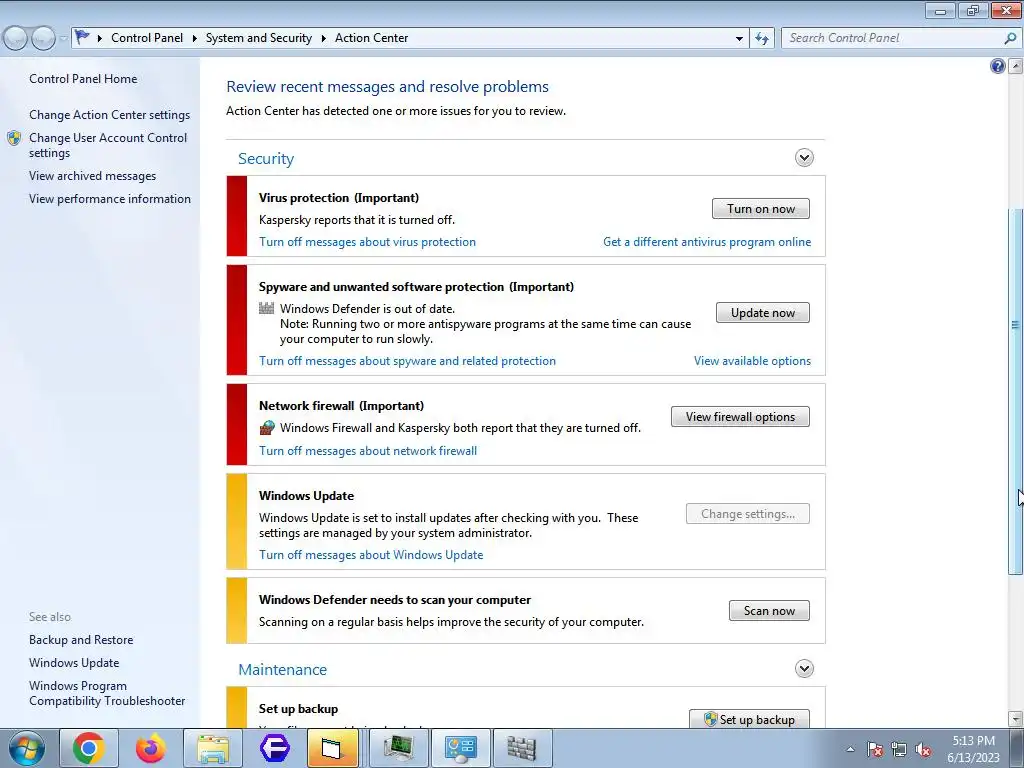Click the Action Center tray flag icon

point(875,749)
